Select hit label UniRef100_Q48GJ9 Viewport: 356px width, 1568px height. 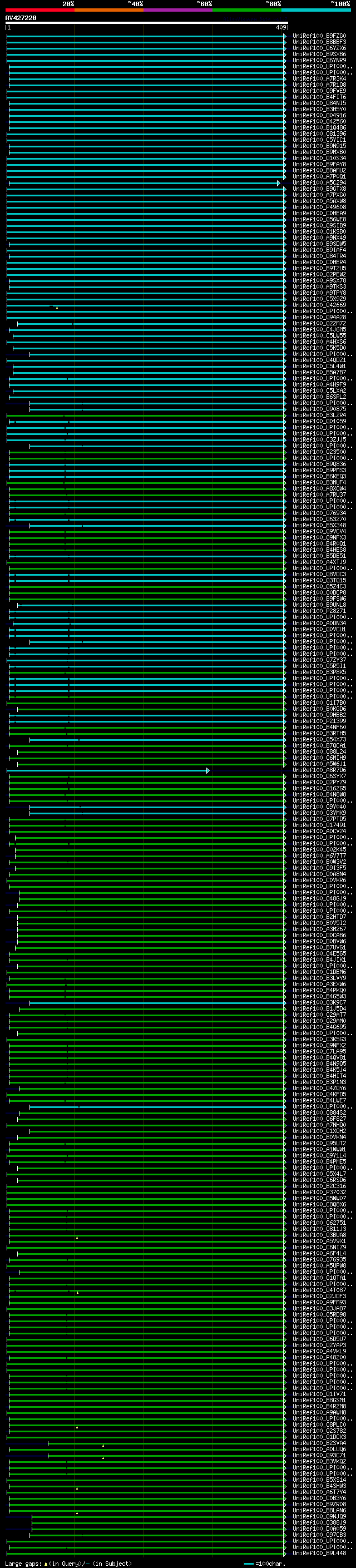click(319, 899)
